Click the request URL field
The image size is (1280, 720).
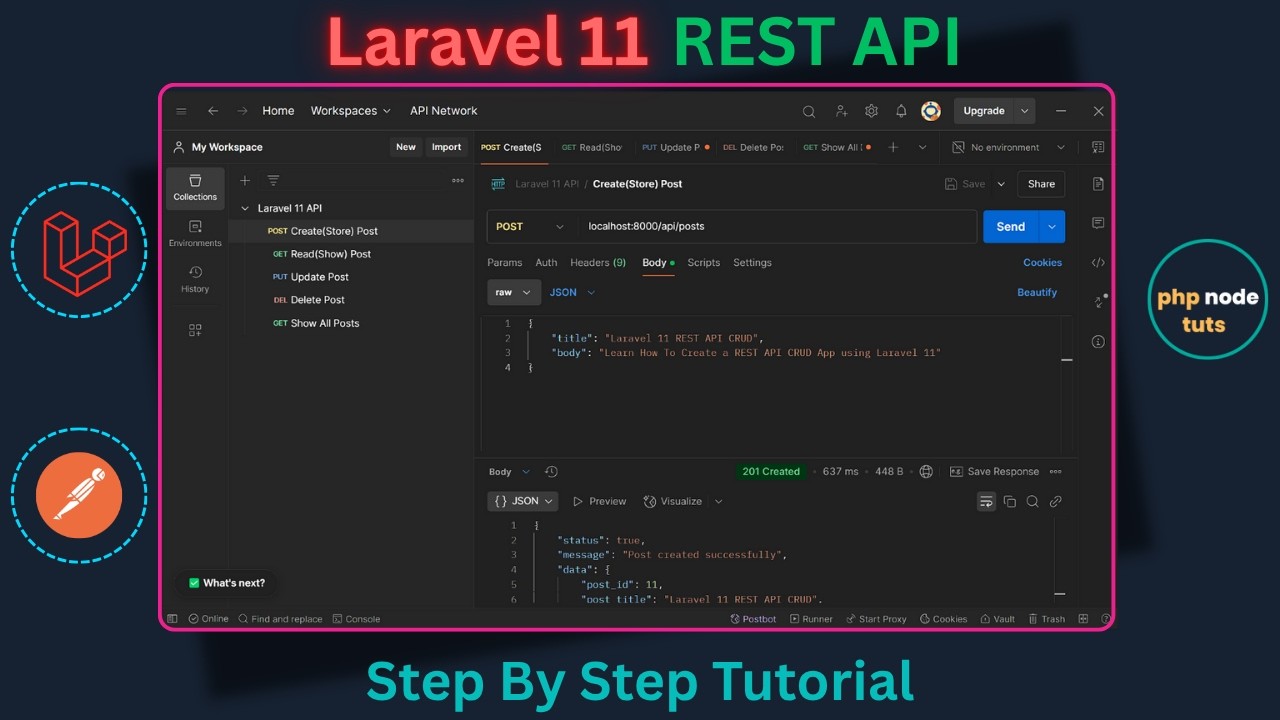point(777,227)
